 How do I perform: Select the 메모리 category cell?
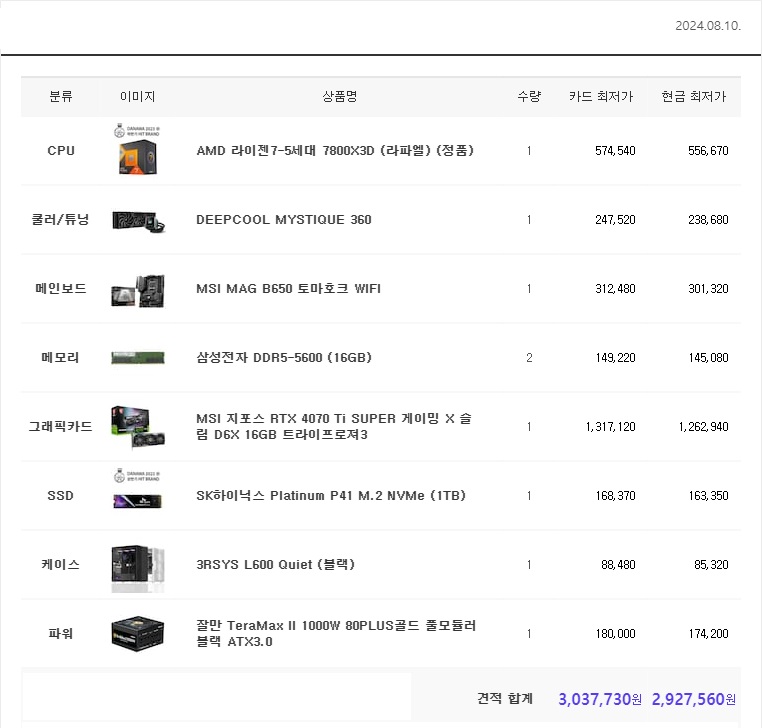[x=61, y=358]
